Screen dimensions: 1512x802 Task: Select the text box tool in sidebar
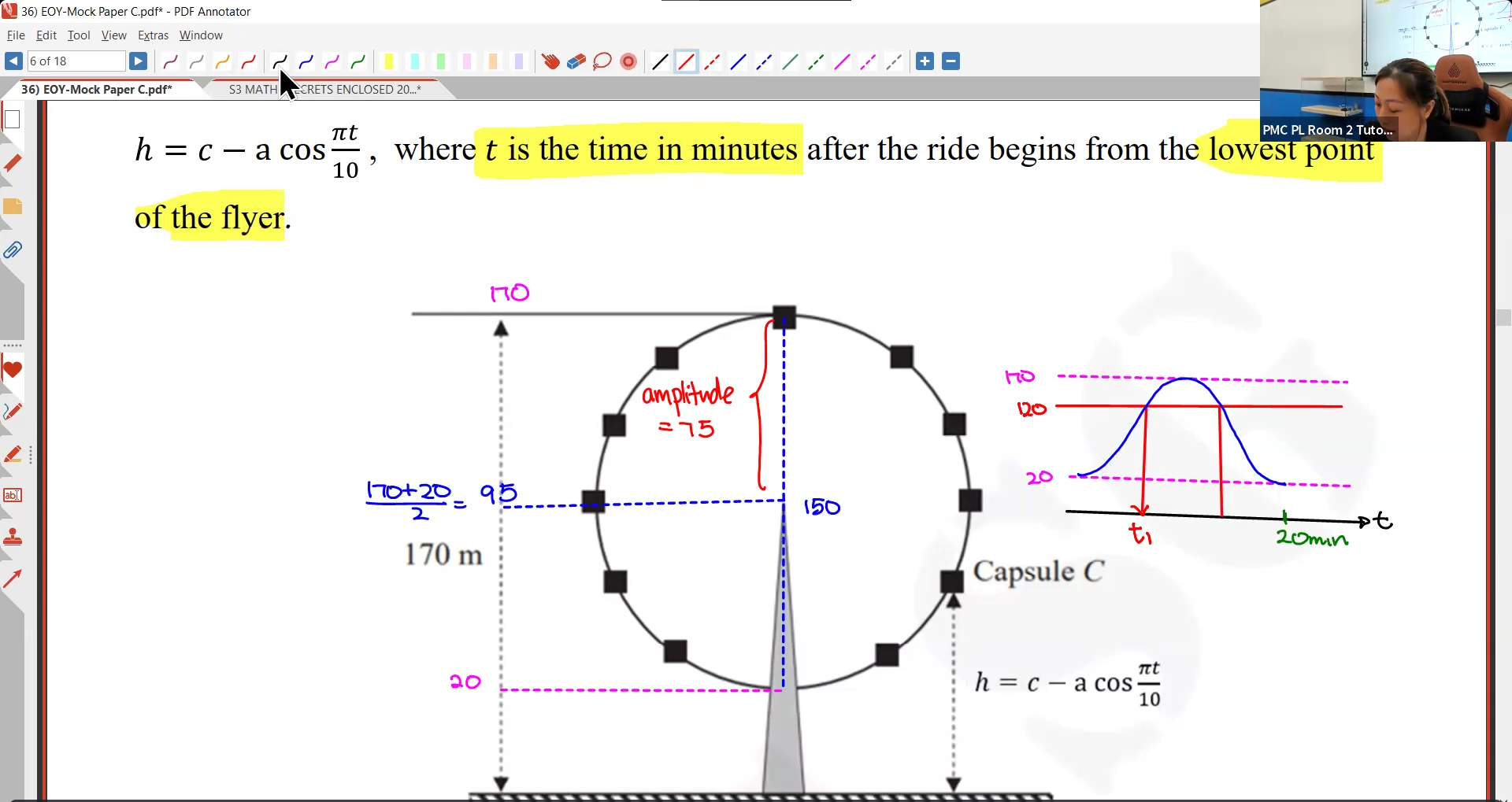click(13, 495)
